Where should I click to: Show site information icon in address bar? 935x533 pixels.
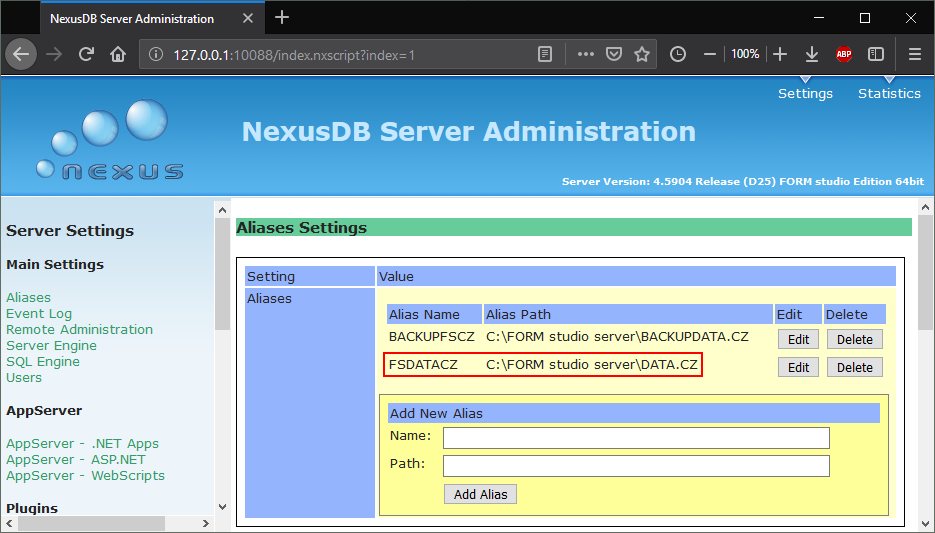[x=156, y=55]
